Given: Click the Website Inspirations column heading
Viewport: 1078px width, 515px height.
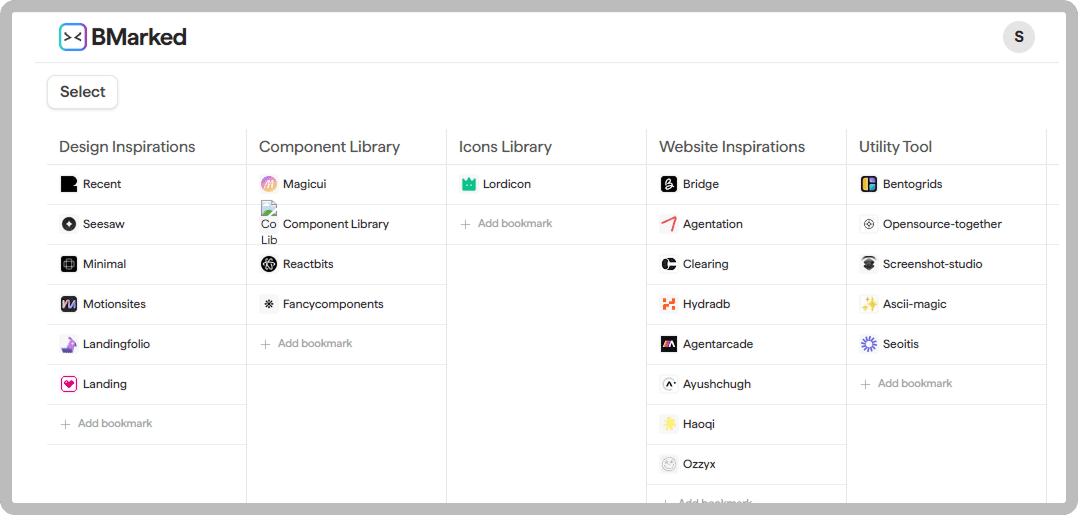Looking at the screenshot, I should [732, 147].
